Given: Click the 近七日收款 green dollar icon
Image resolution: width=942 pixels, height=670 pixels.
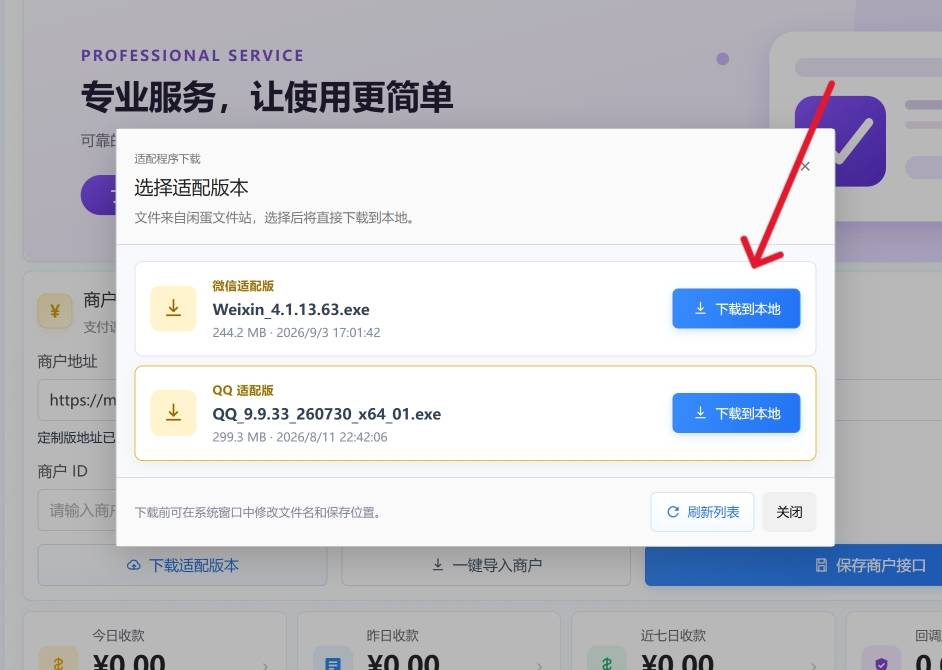Looking at the screenshot, I should click(606, 660).
